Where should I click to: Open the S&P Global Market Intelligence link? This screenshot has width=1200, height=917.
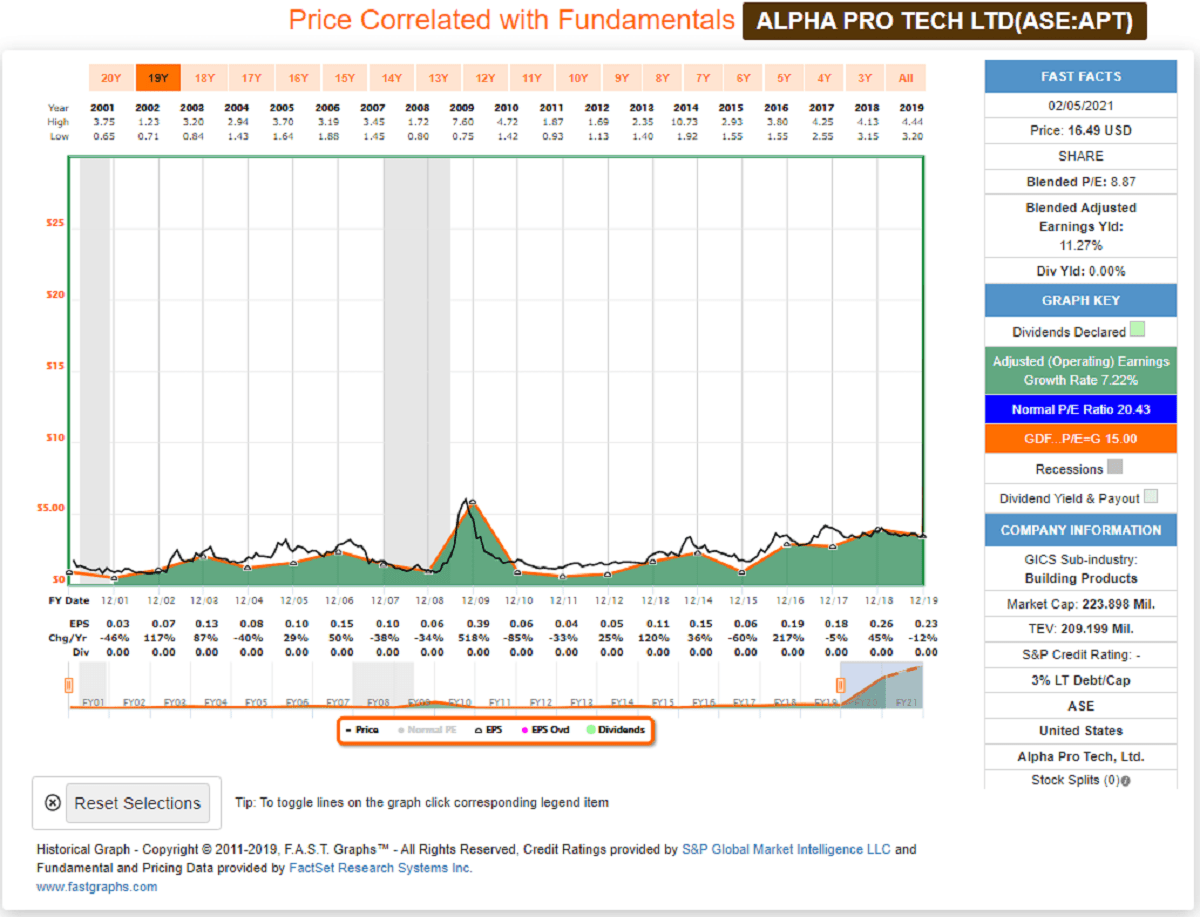pos(785,849)
